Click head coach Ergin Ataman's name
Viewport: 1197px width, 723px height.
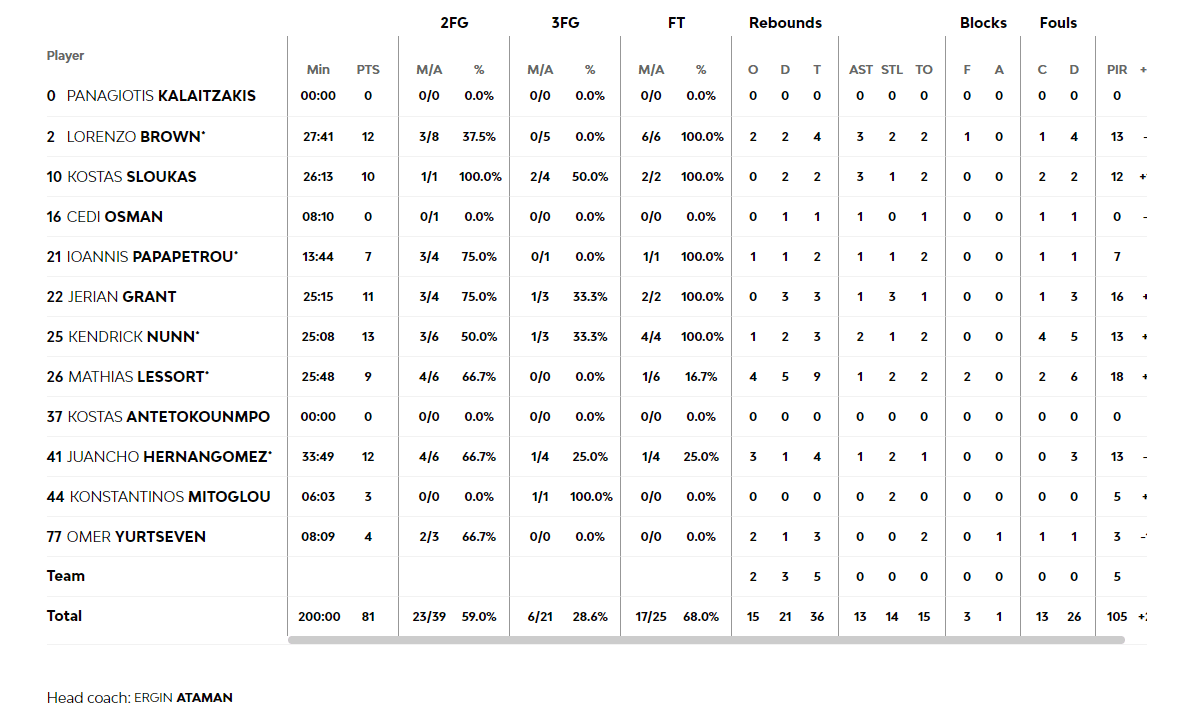point(183,698)
